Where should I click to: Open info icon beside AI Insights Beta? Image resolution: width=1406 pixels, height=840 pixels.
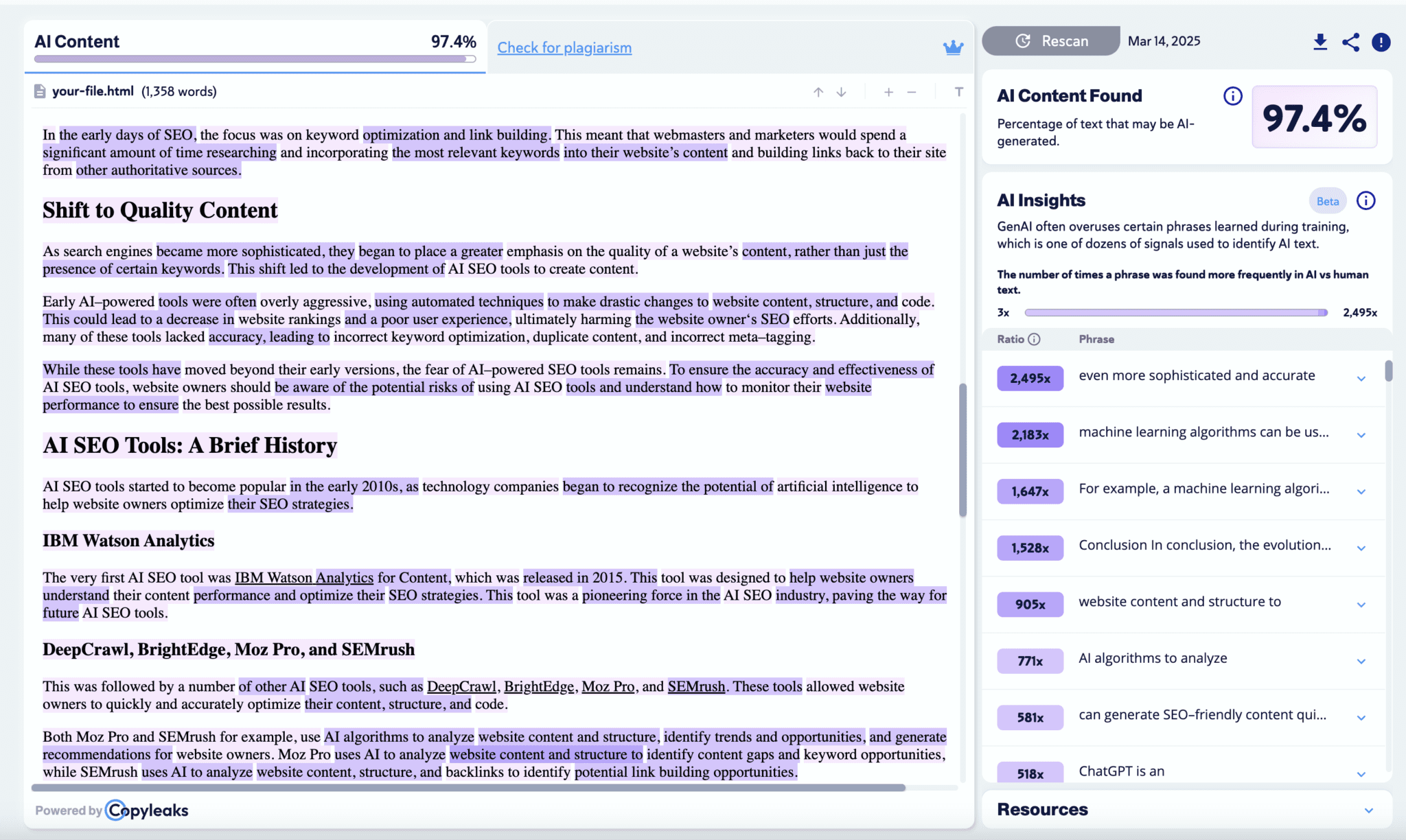(x=1365, y=200)
